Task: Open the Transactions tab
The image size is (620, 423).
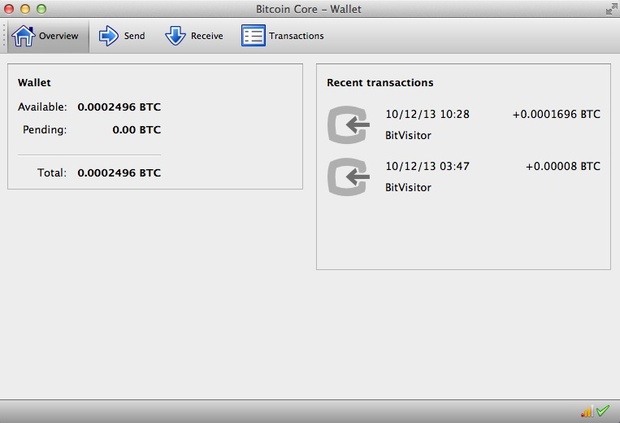Action: pos(283,36)
